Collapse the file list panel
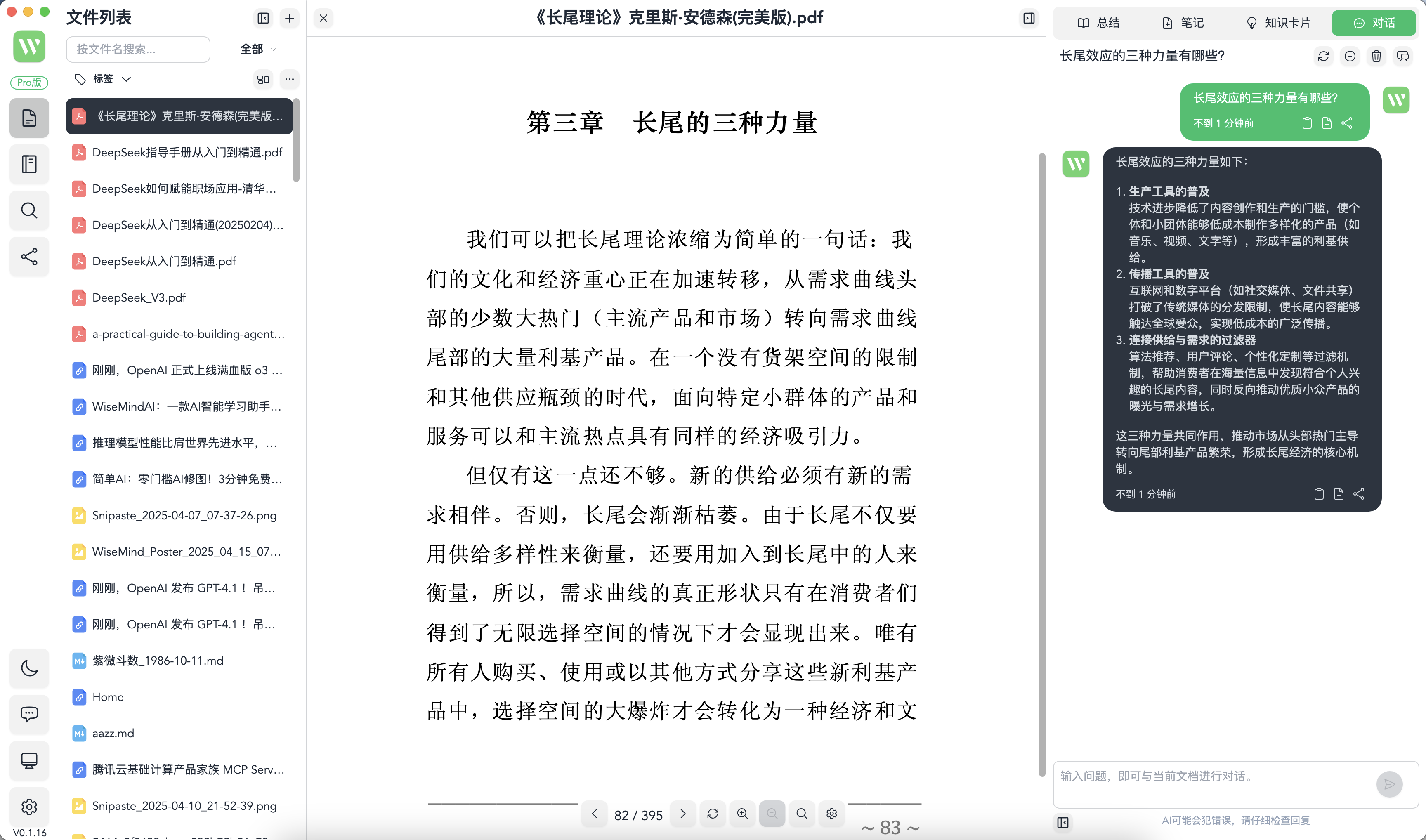 tap(263, 18)
